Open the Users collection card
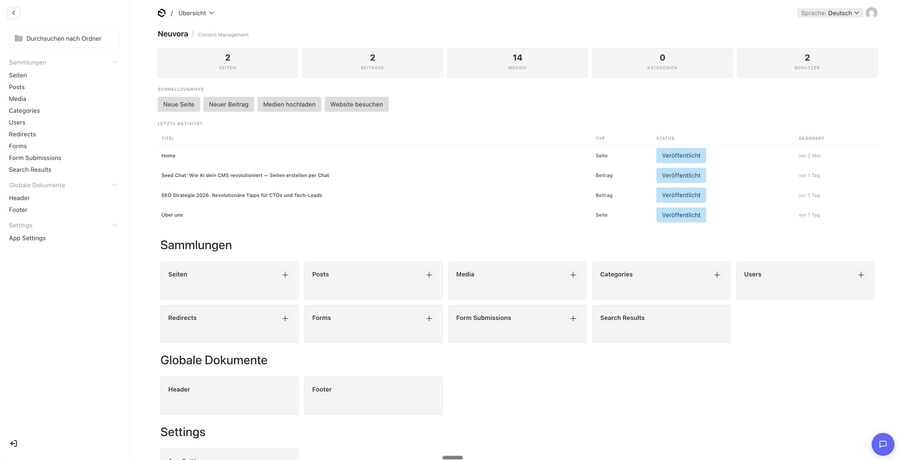 [805, 281]
